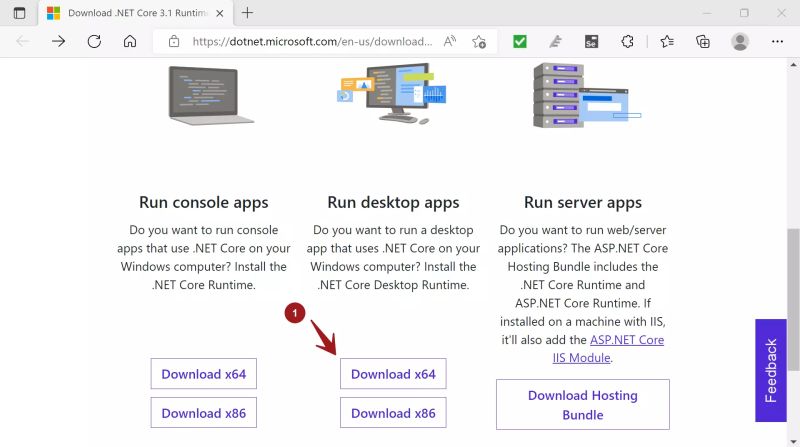Click the vertical scrollbar thumb

click(793, 300)
